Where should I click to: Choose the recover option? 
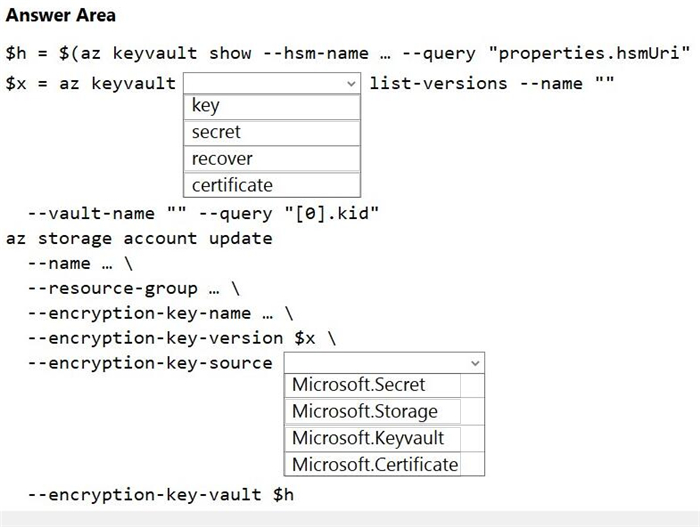(x=272, y=159)
